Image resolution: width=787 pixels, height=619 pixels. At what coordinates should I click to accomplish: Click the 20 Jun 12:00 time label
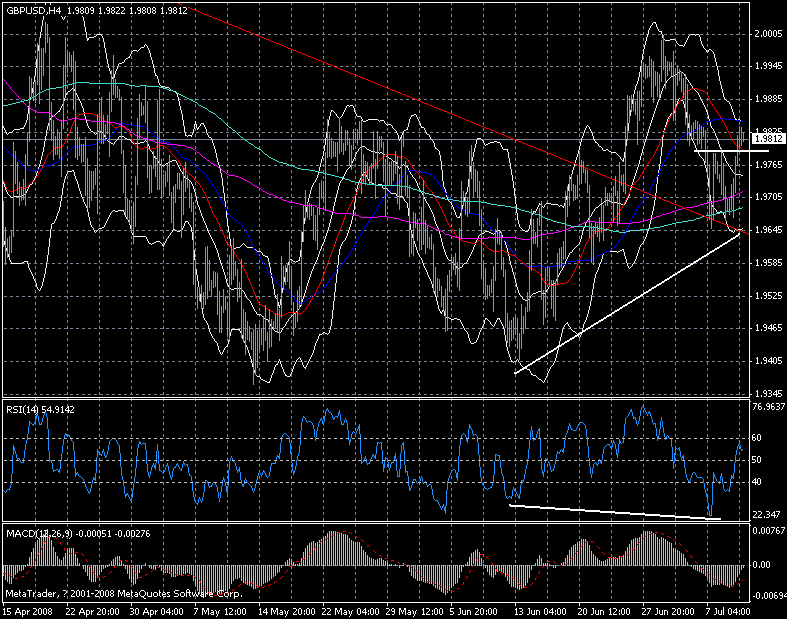coord(604,611)
